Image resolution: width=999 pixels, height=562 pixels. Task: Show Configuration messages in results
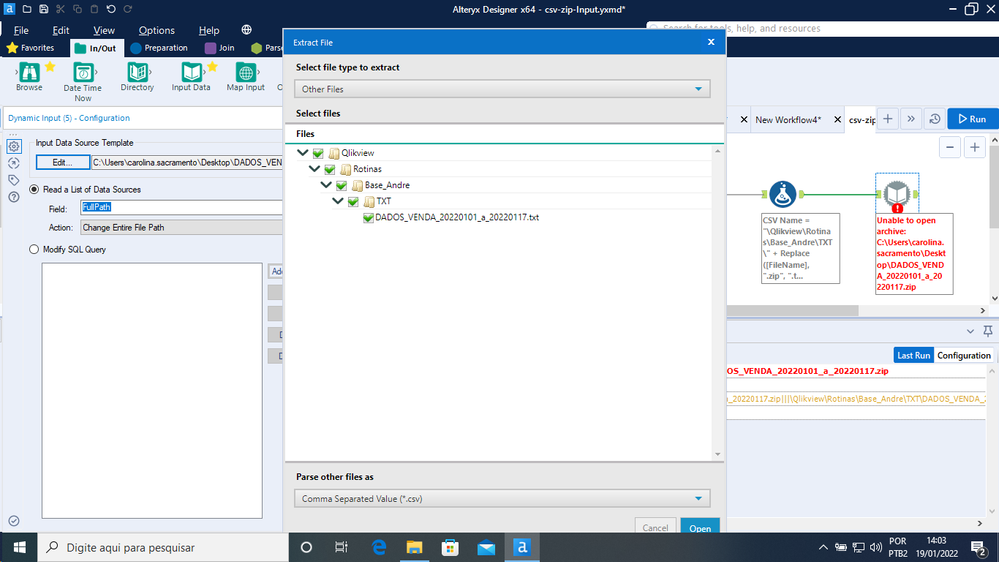963,355
